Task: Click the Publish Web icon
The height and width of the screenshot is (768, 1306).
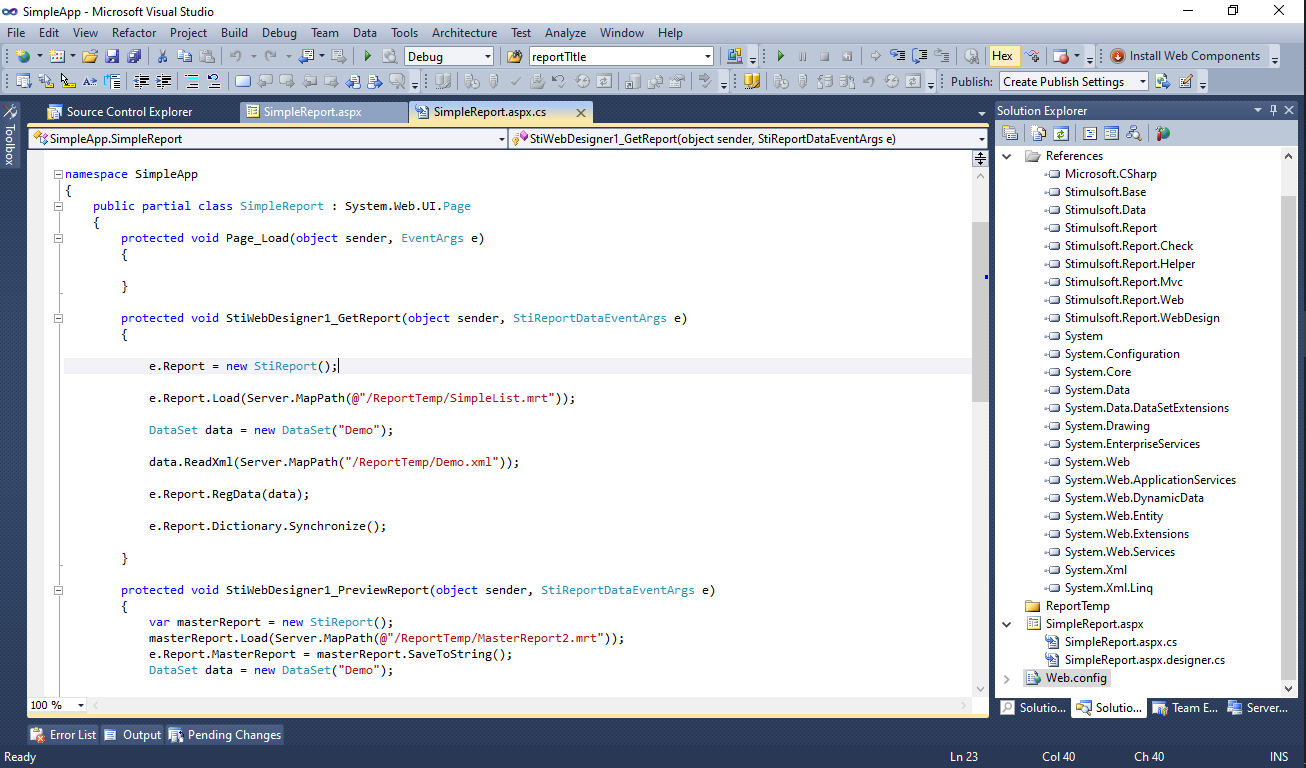Action: tap(1163, 82)
